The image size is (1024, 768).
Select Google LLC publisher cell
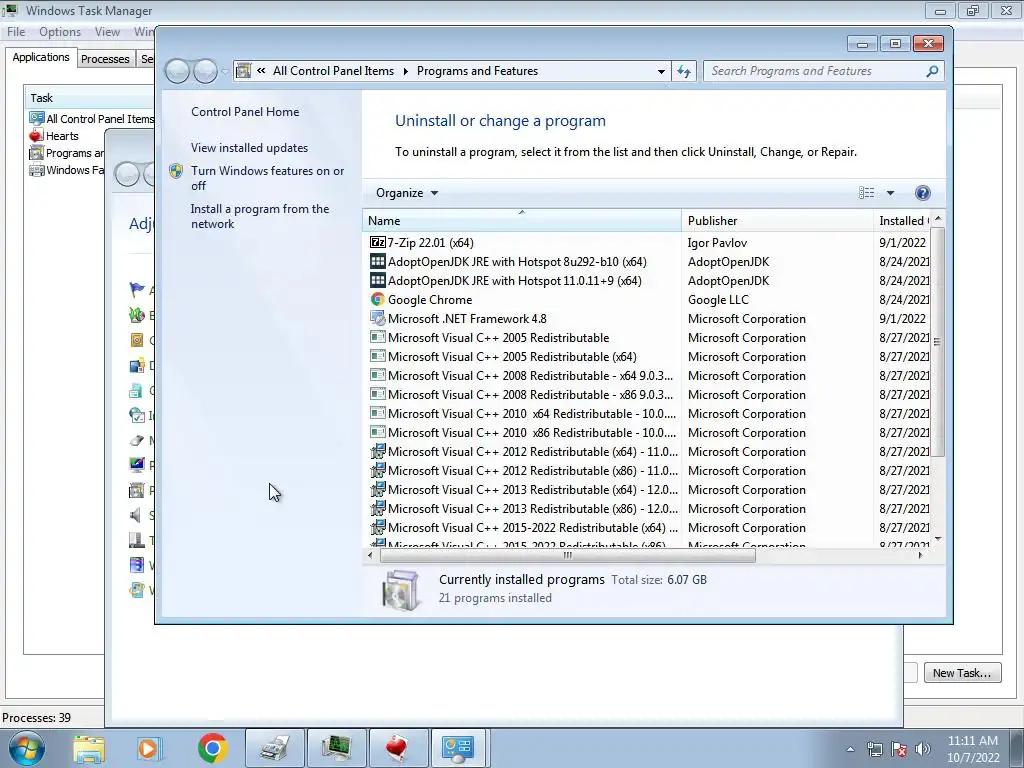(x=718, y=299)
